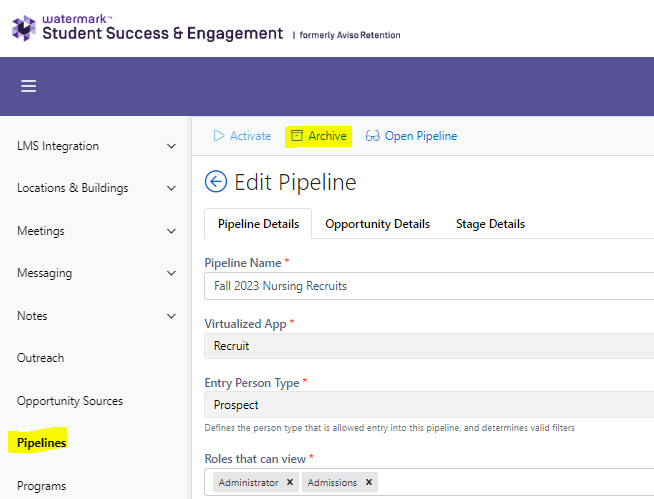Expand the Messaging chevron
The image size is (654, 499).
coord(171,273)
